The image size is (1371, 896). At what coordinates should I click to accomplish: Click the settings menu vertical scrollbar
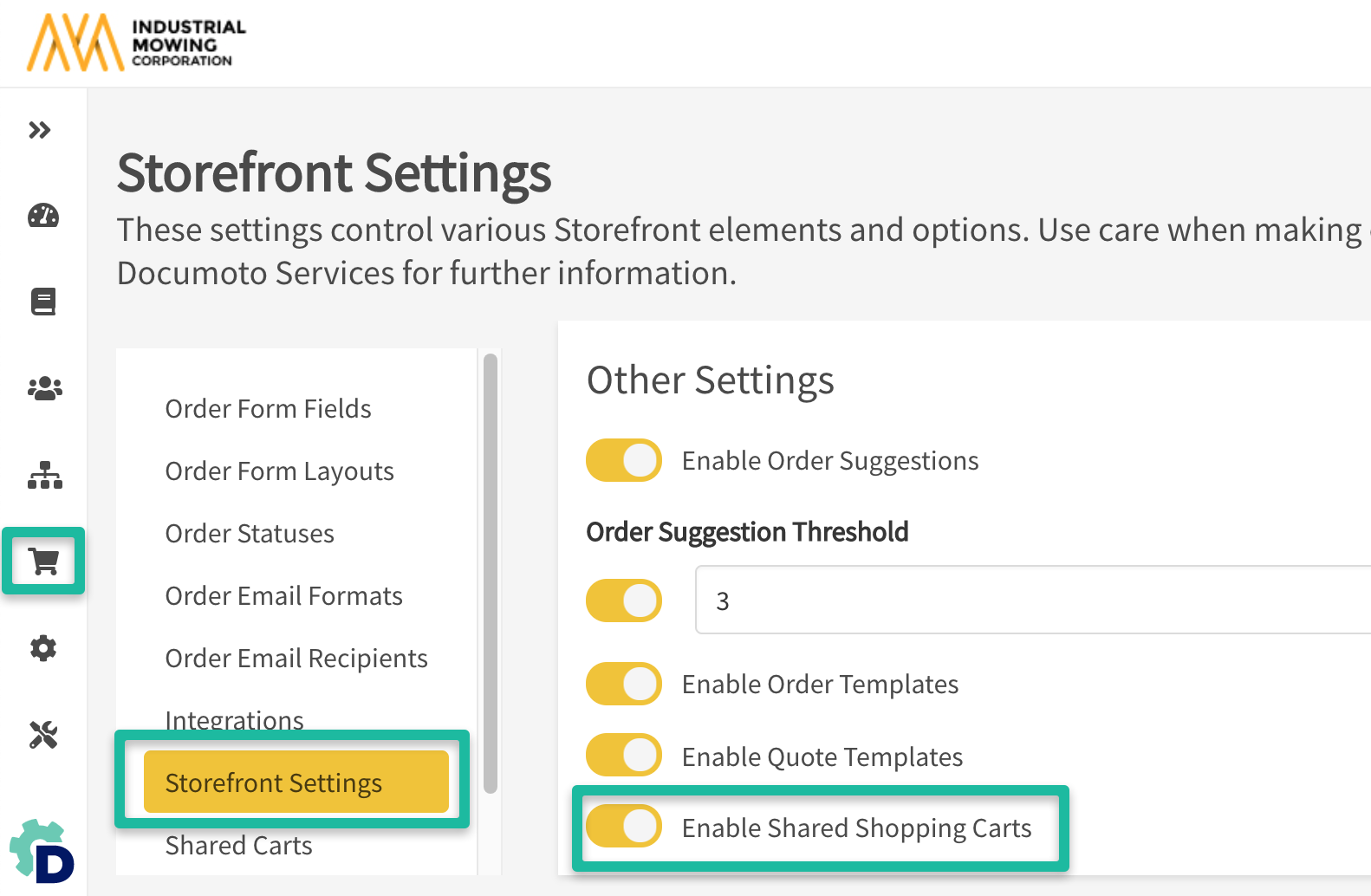click(491, 572)
